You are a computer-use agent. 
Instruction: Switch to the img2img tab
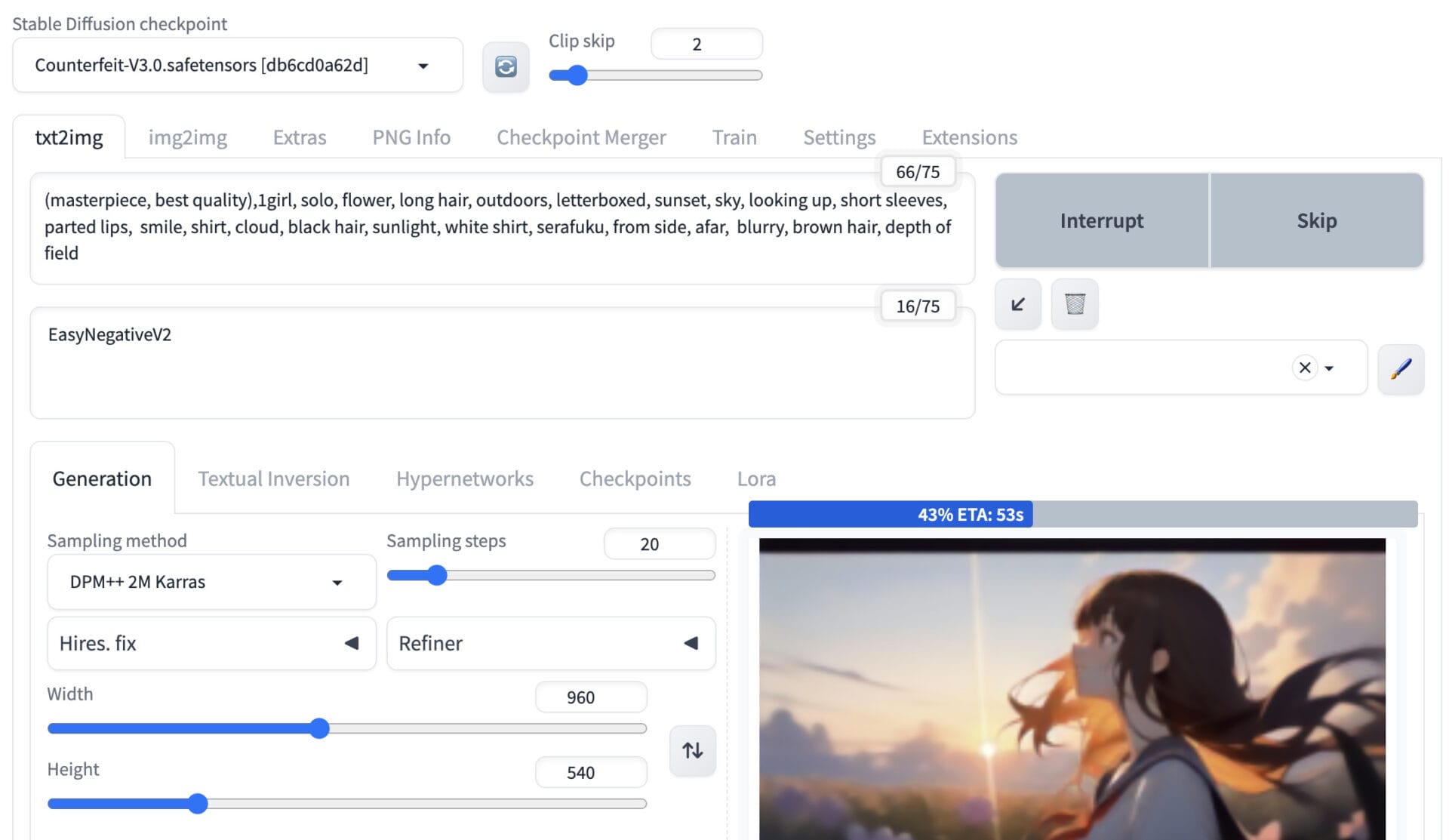(x=187, y=137)
